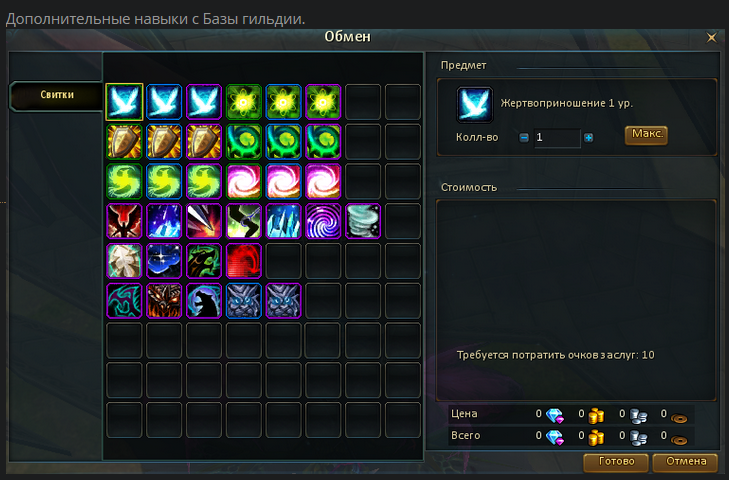This screenshot has width=729, height=480.
Task: Select the purple-bordered yellow flower scroll
Action: [x=323, y=102]
